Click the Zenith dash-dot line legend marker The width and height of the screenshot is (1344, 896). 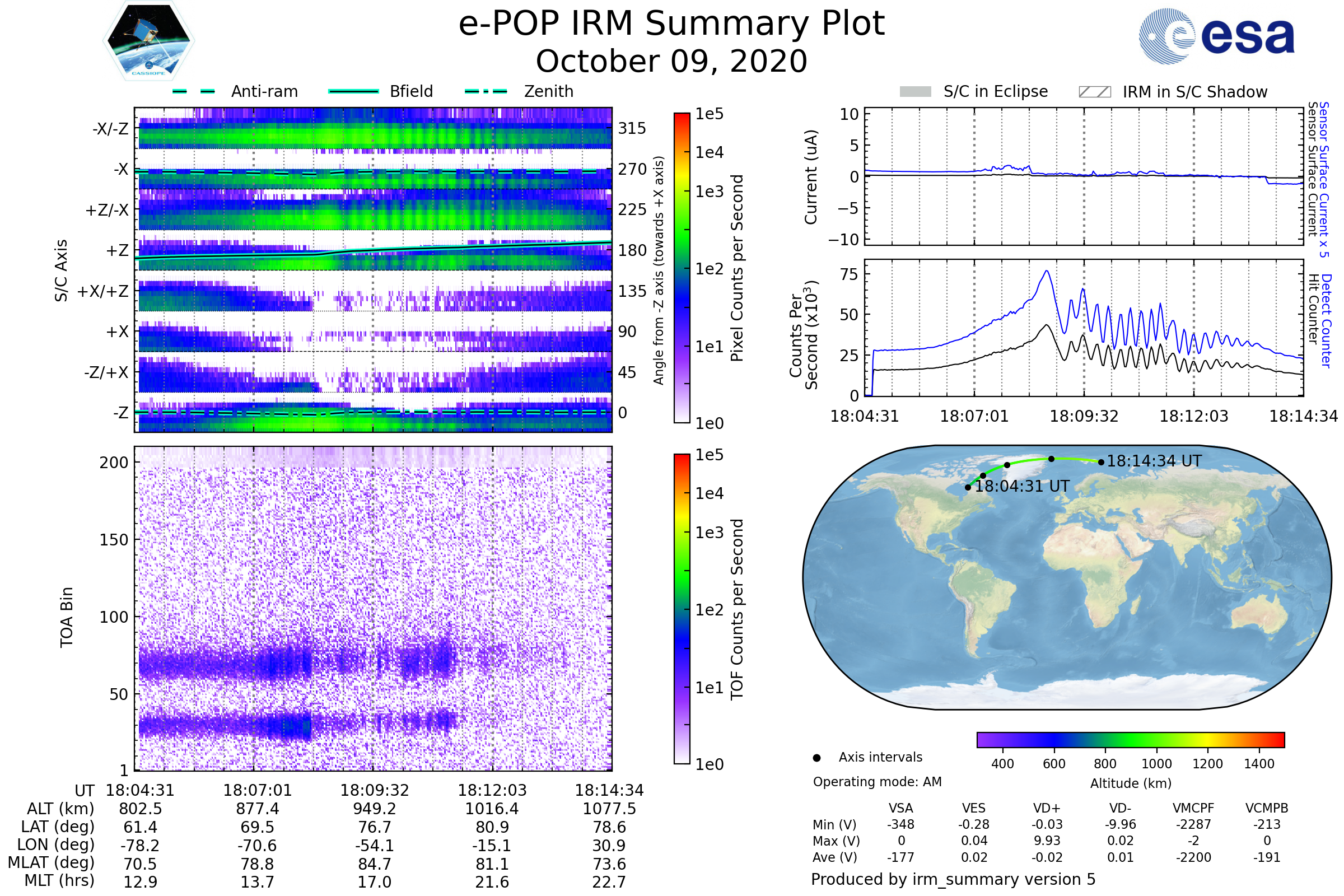[x=486, y=91]
